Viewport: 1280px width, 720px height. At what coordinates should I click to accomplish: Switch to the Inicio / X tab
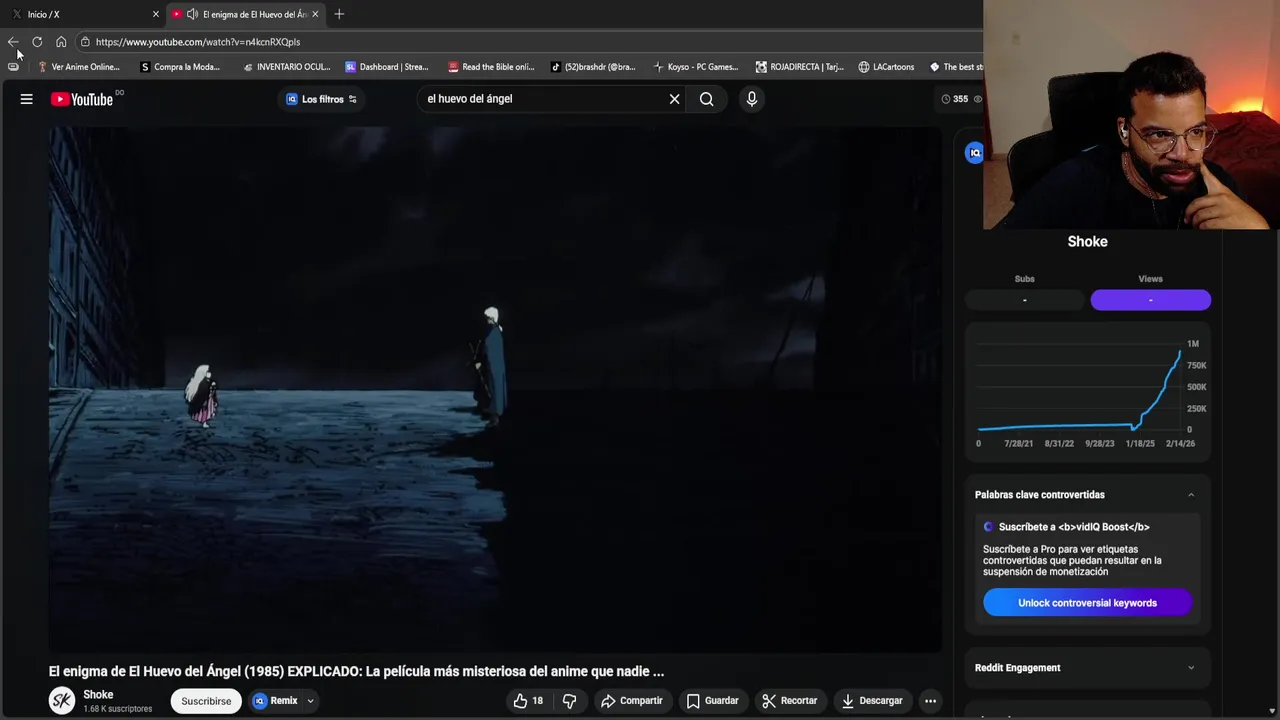(x=80, y=14)
